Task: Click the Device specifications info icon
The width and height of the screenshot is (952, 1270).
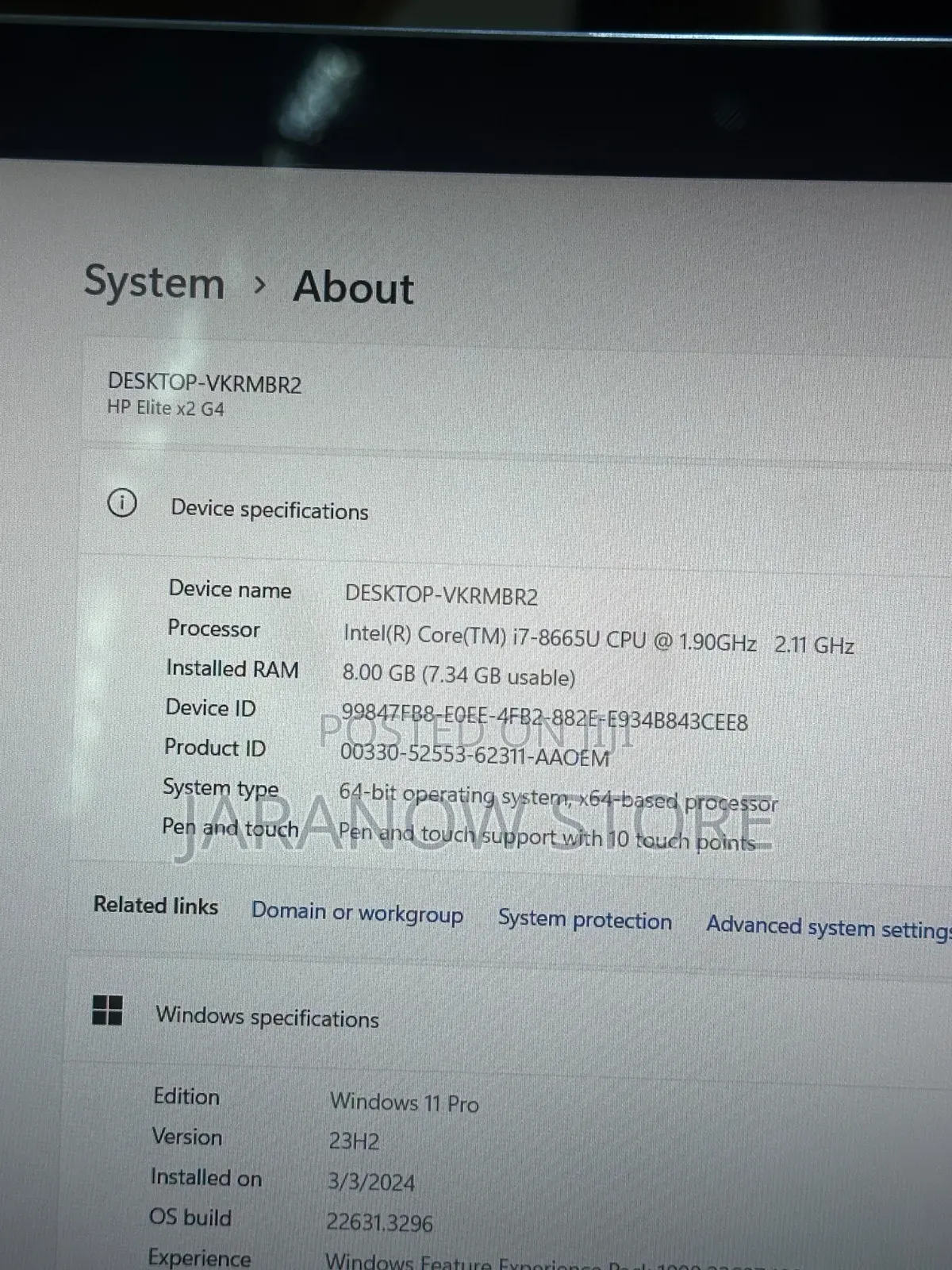Action: pos(122,502)
